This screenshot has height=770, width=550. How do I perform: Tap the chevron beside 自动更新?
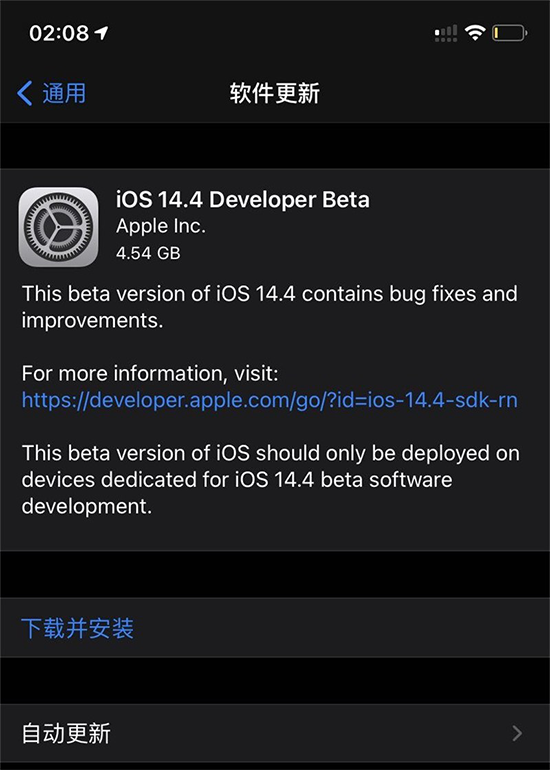[x=517, y=733]
